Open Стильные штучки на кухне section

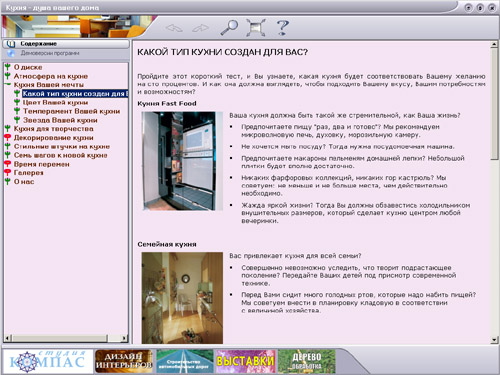62,146
